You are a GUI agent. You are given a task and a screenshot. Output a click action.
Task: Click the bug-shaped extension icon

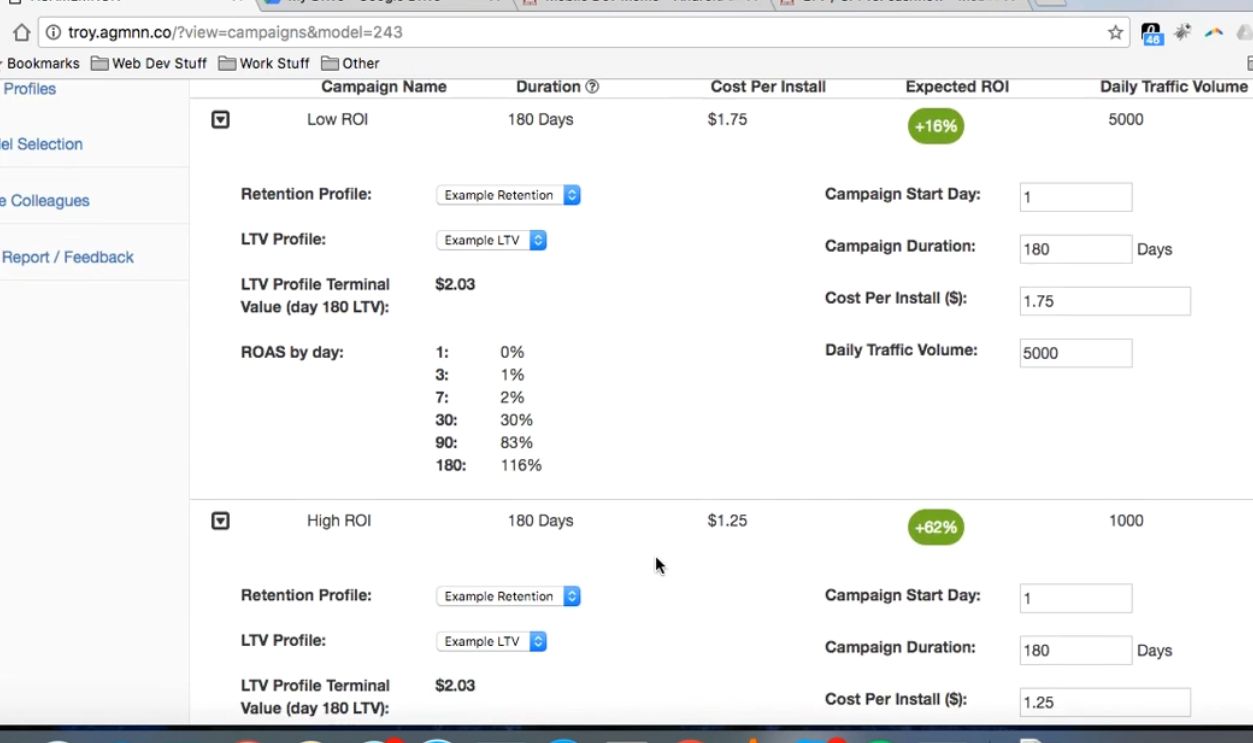tap(1183, 32)
